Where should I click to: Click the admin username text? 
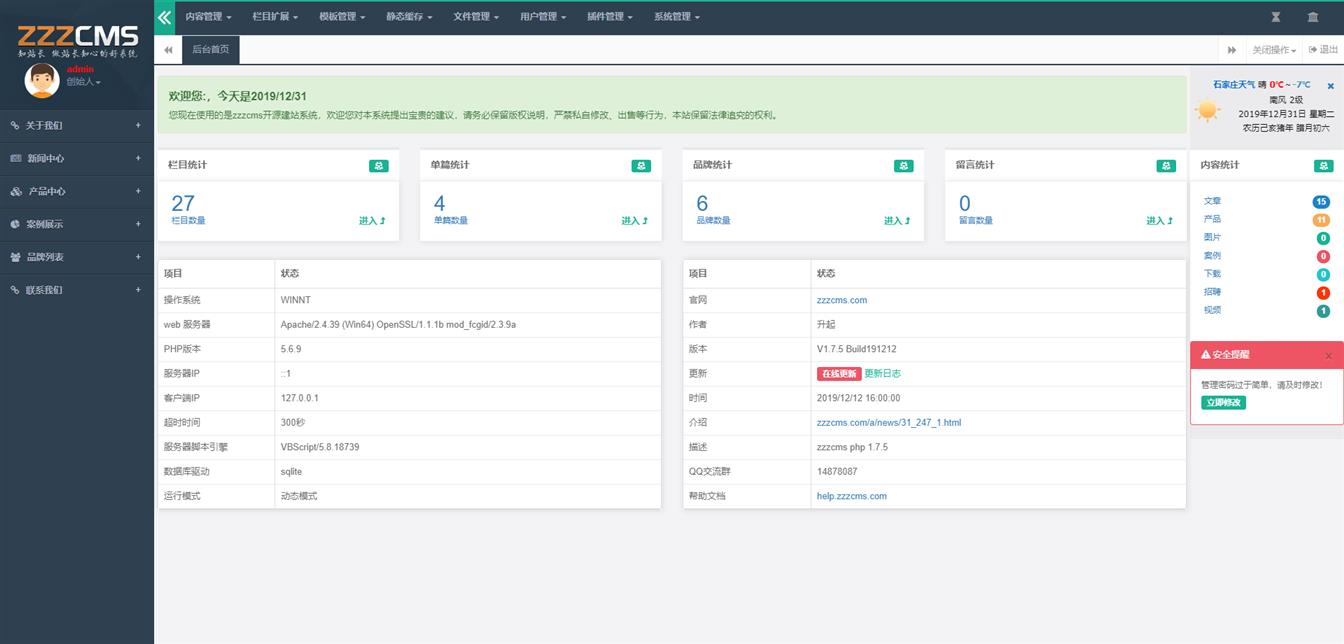click(80, 69)
